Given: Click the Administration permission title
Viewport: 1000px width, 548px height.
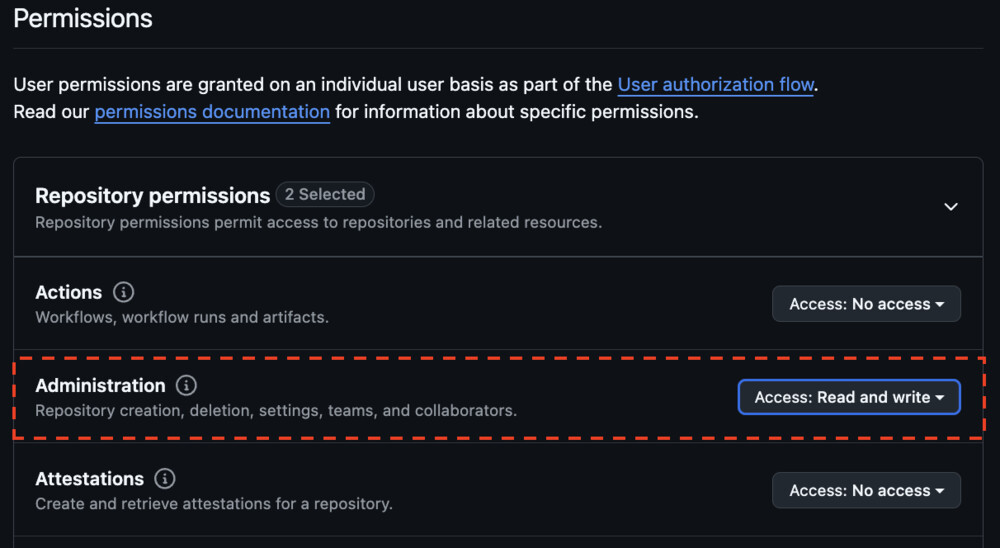Looking at the screenshot, I should pos(100,386).
